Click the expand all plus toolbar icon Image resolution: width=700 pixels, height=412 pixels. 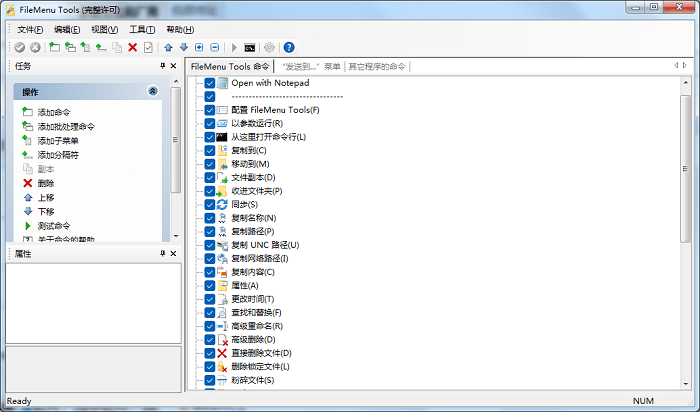point(199,47)
